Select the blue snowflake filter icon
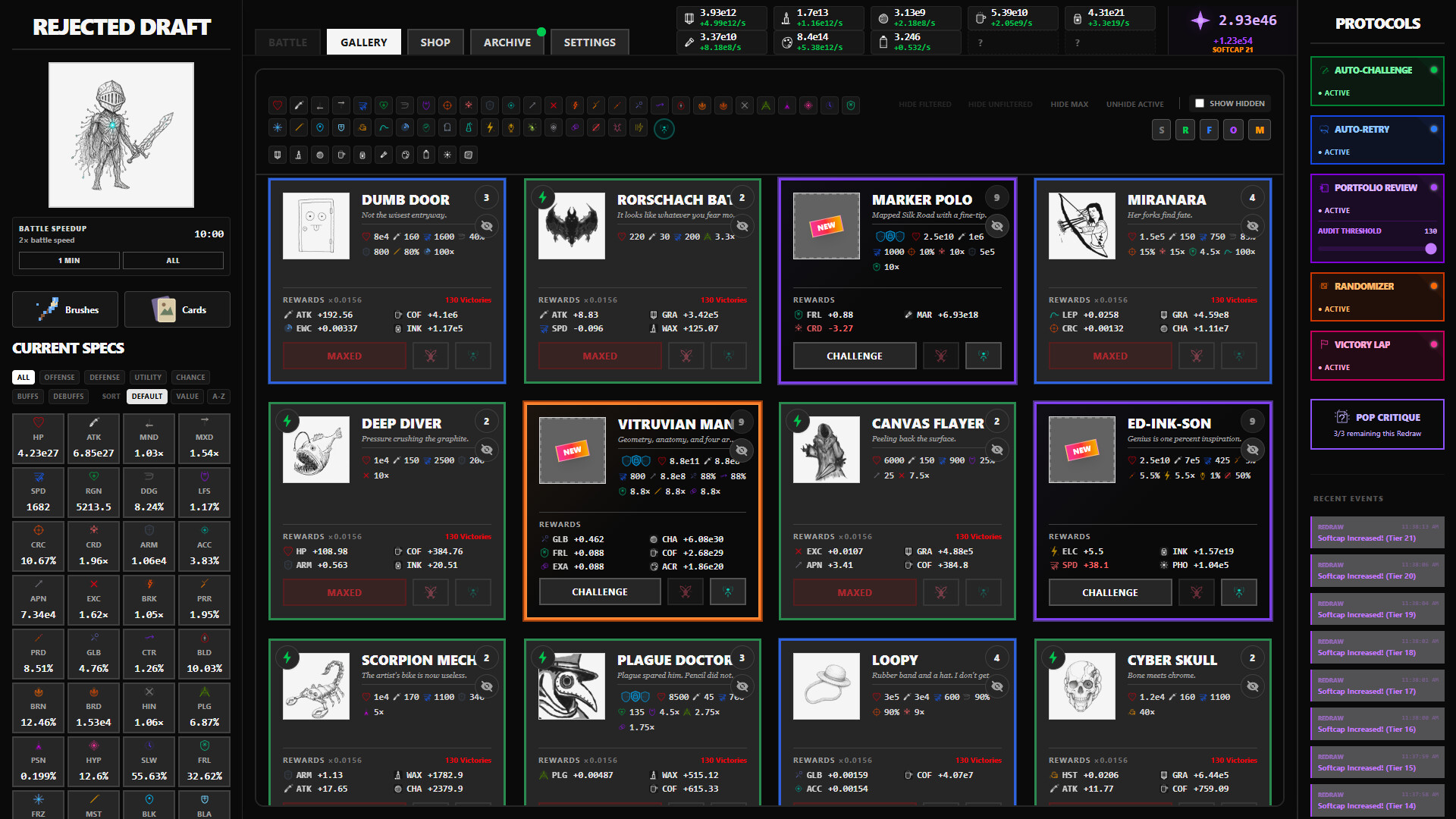 click(x=278, y=127)
